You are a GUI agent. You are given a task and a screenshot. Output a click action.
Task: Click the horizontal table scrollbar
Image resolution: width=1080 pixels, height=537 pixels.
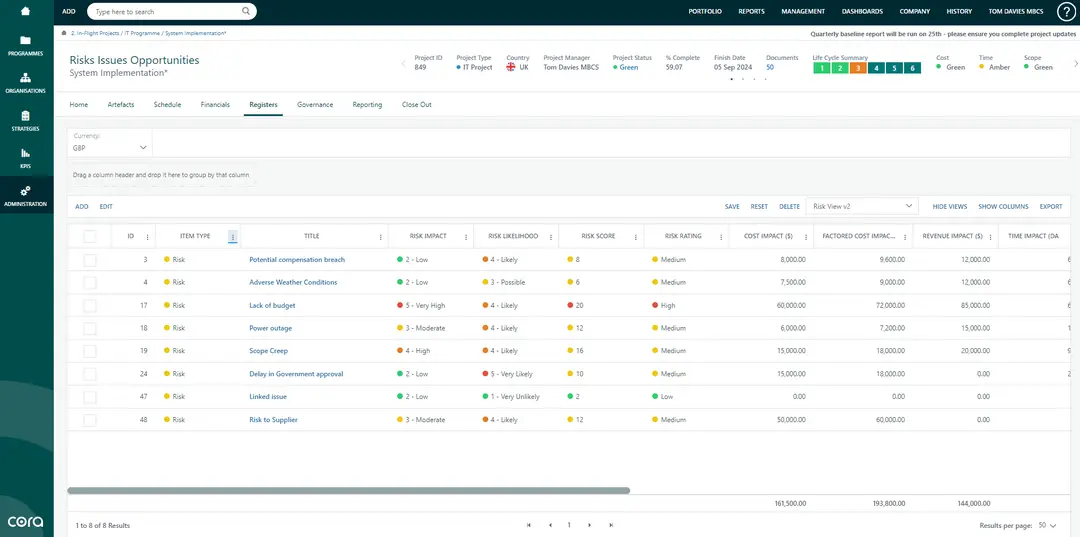click(348, 490)
